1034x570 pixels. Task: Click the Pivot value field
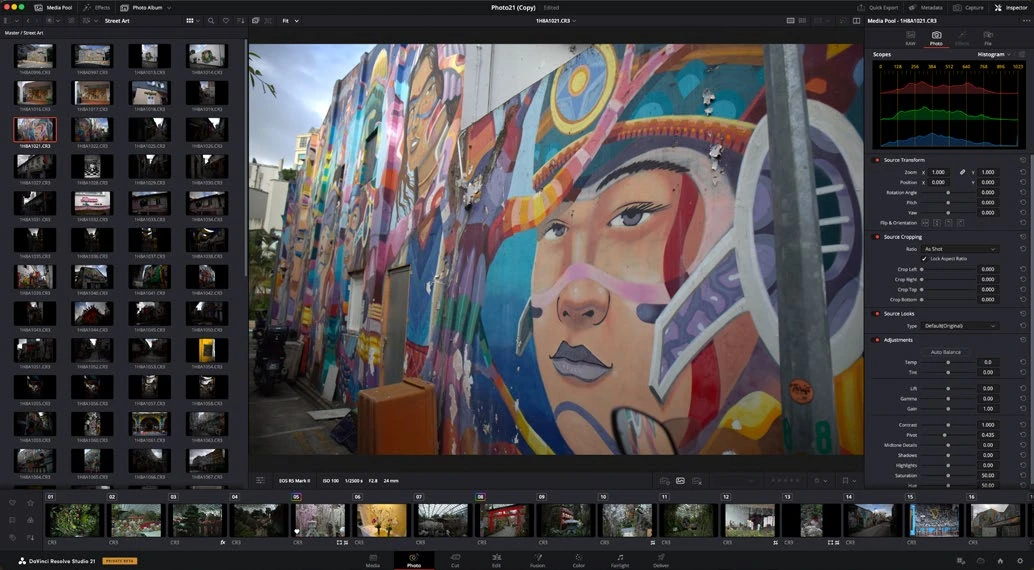[x=988, y=435]
